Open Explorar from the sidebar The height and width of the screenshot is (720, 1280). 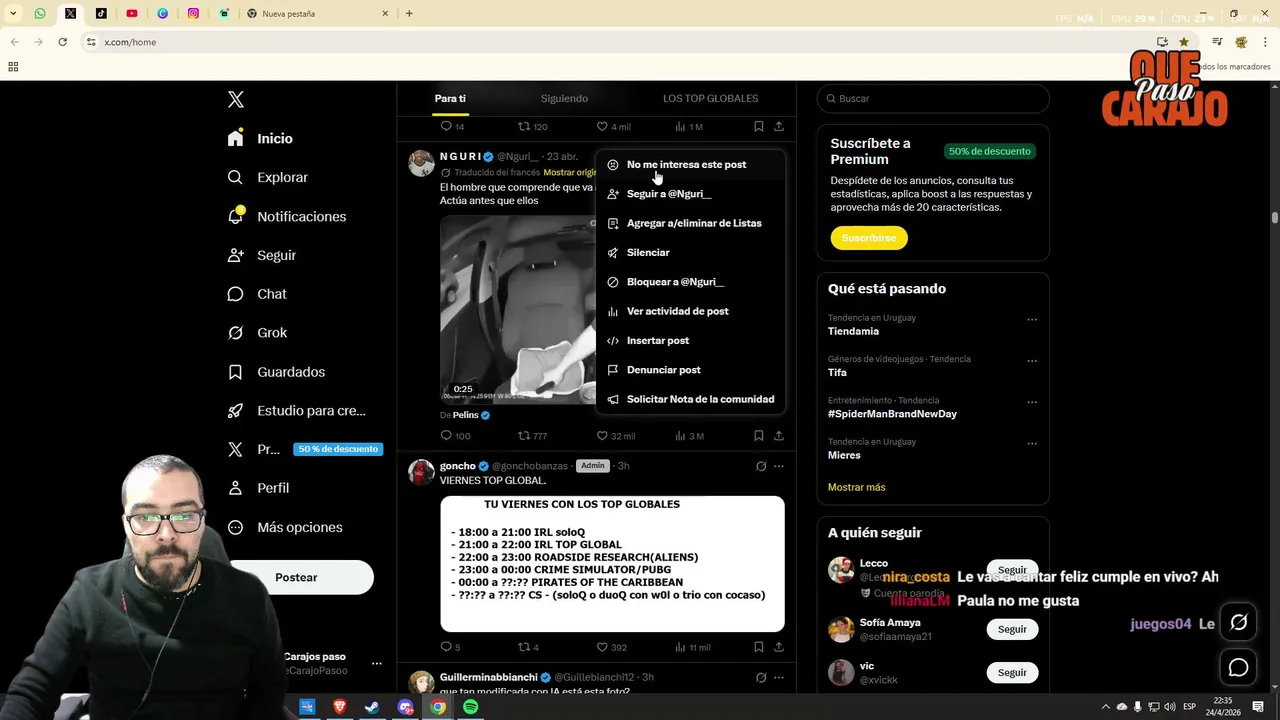pyautogui.click(x=268, y=177)
